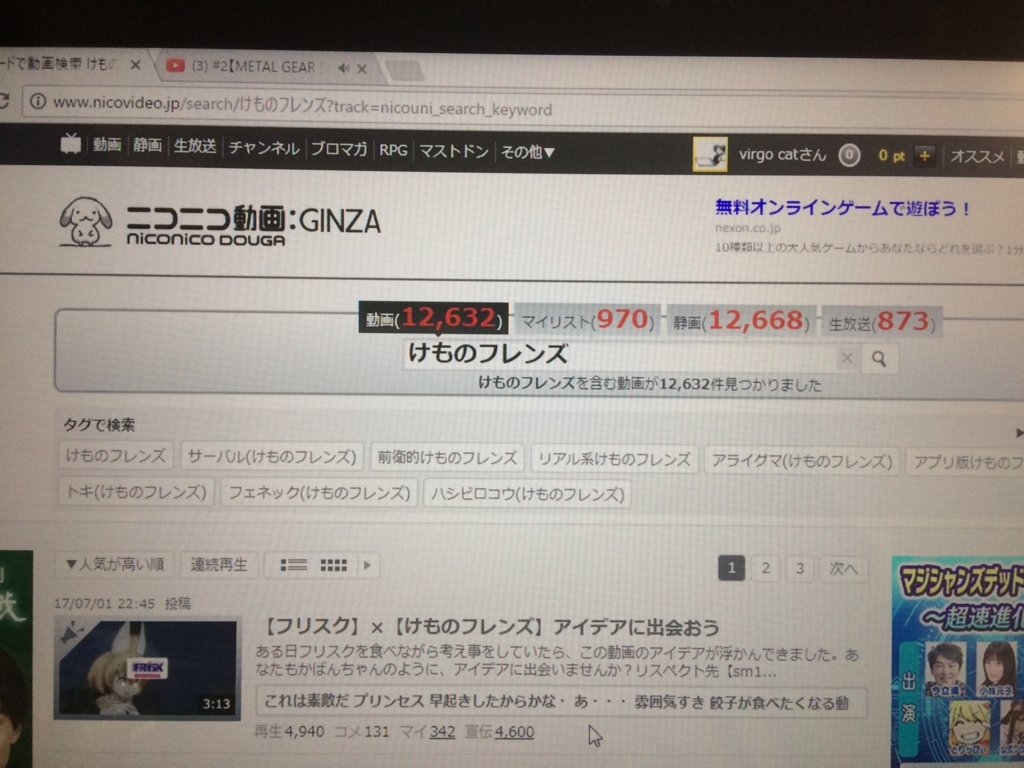1024x768 pixels.
Task: Click the 連続再生 button
Action: click(x=219, y=564)
